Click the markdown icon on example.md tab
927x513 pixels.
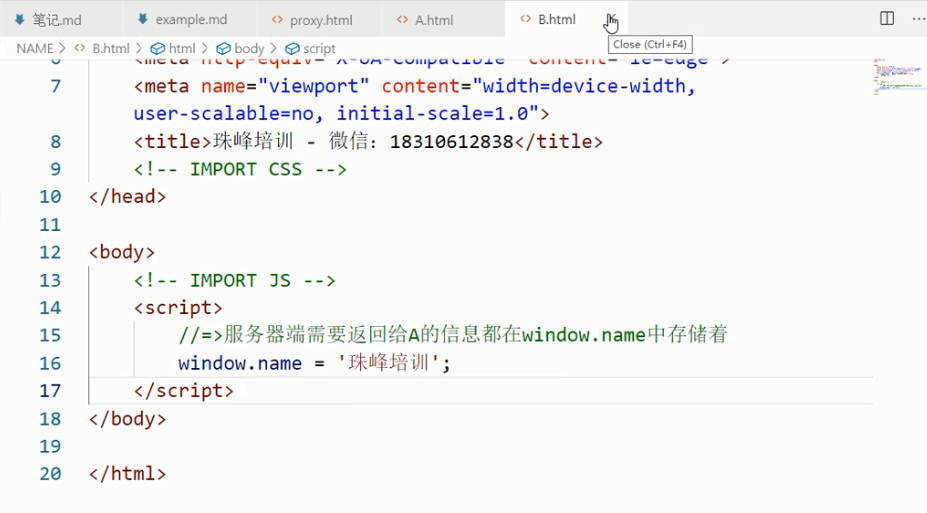pos(142,19)
